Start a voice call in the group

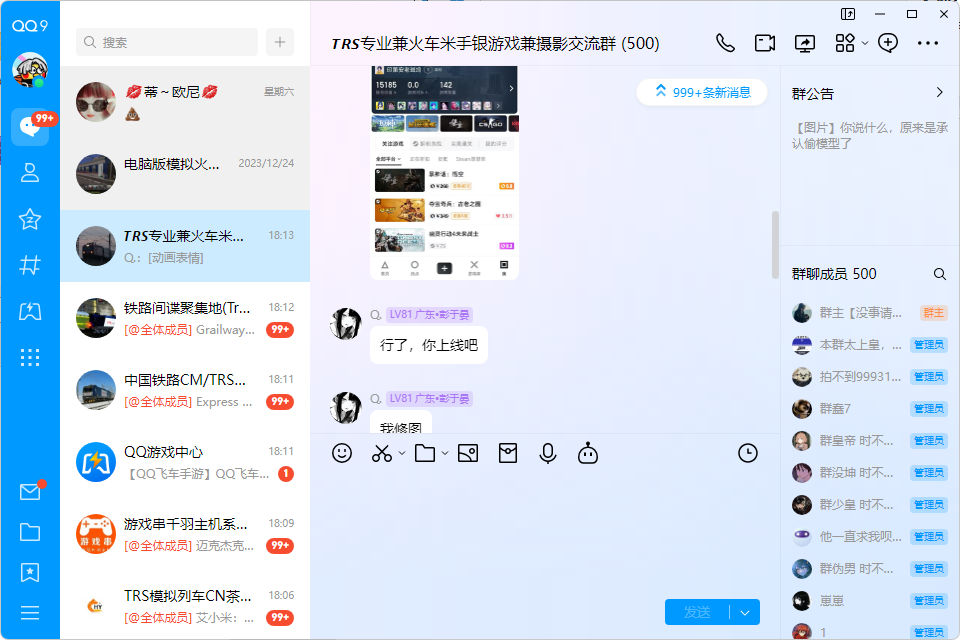[x=726, y=43]
